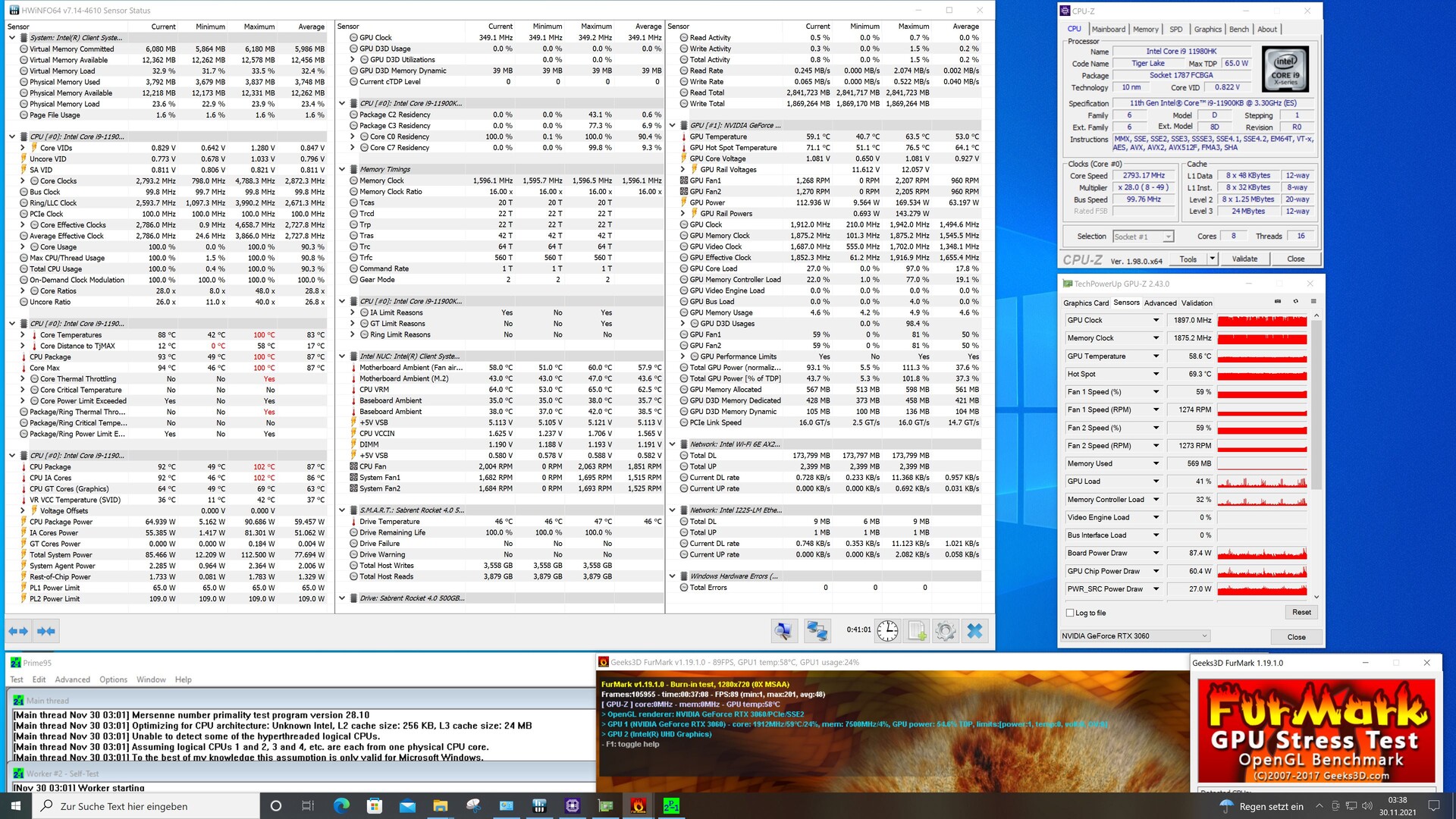Click the CPU-Z Validate button

[x=1244, y=259]
